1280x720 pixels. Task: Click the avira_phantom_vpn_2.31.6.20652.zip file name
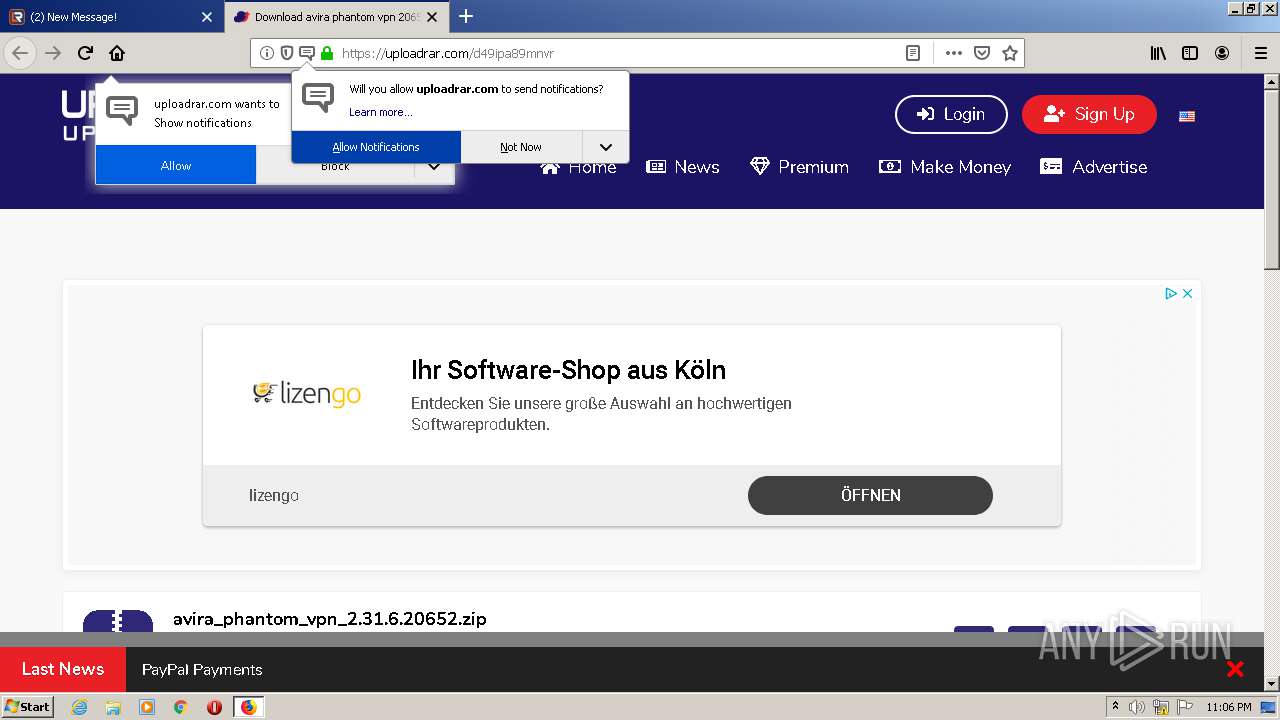[x=330, y=619]
